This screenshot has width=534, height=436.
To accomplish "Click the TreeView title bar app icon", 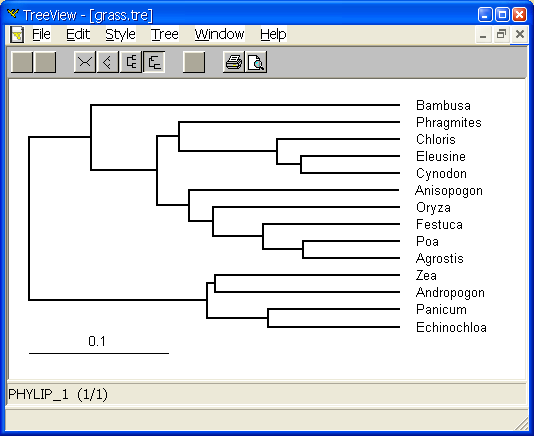I will click(13, 14).
